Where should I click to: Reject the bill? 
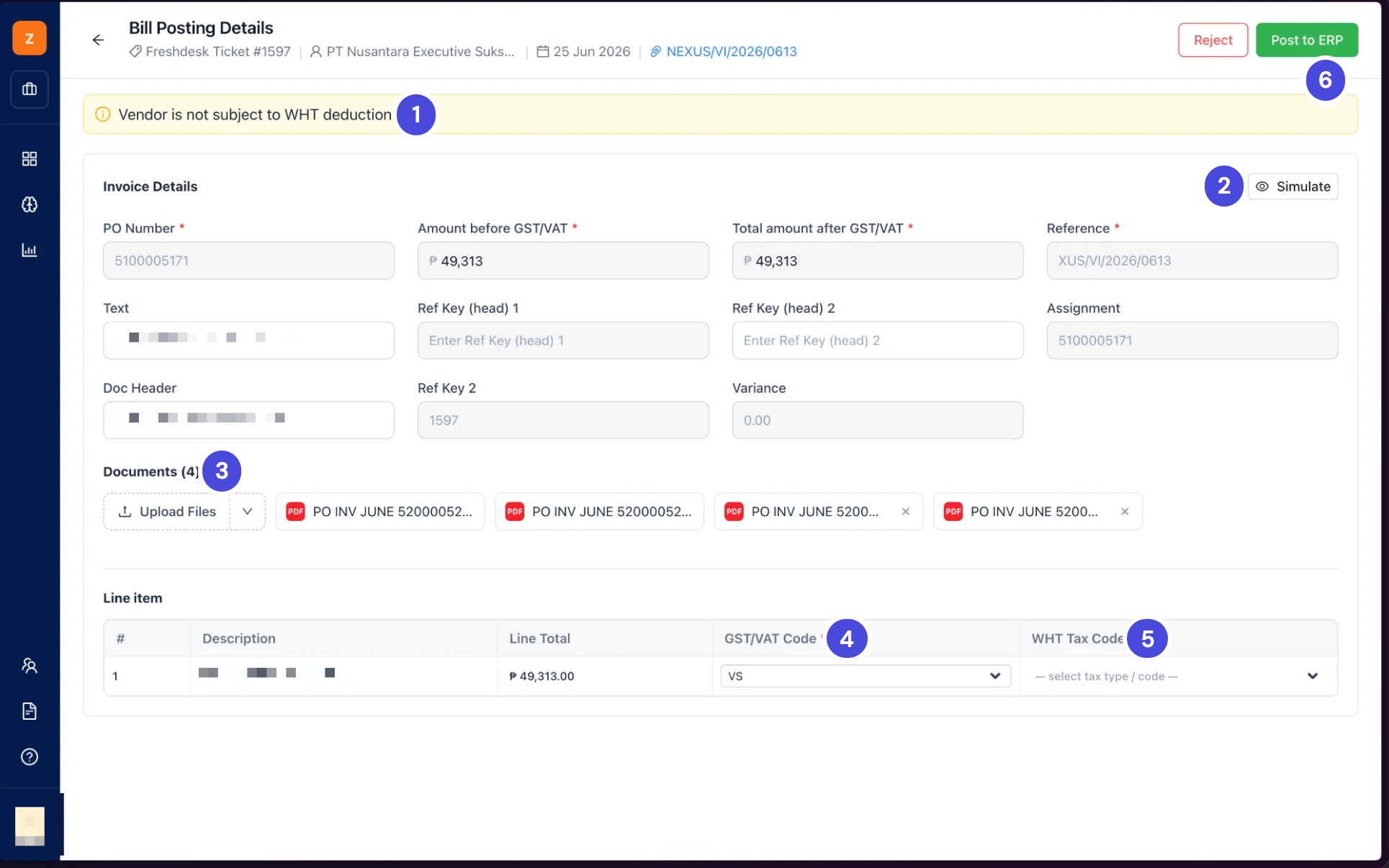click(1213, 40)
